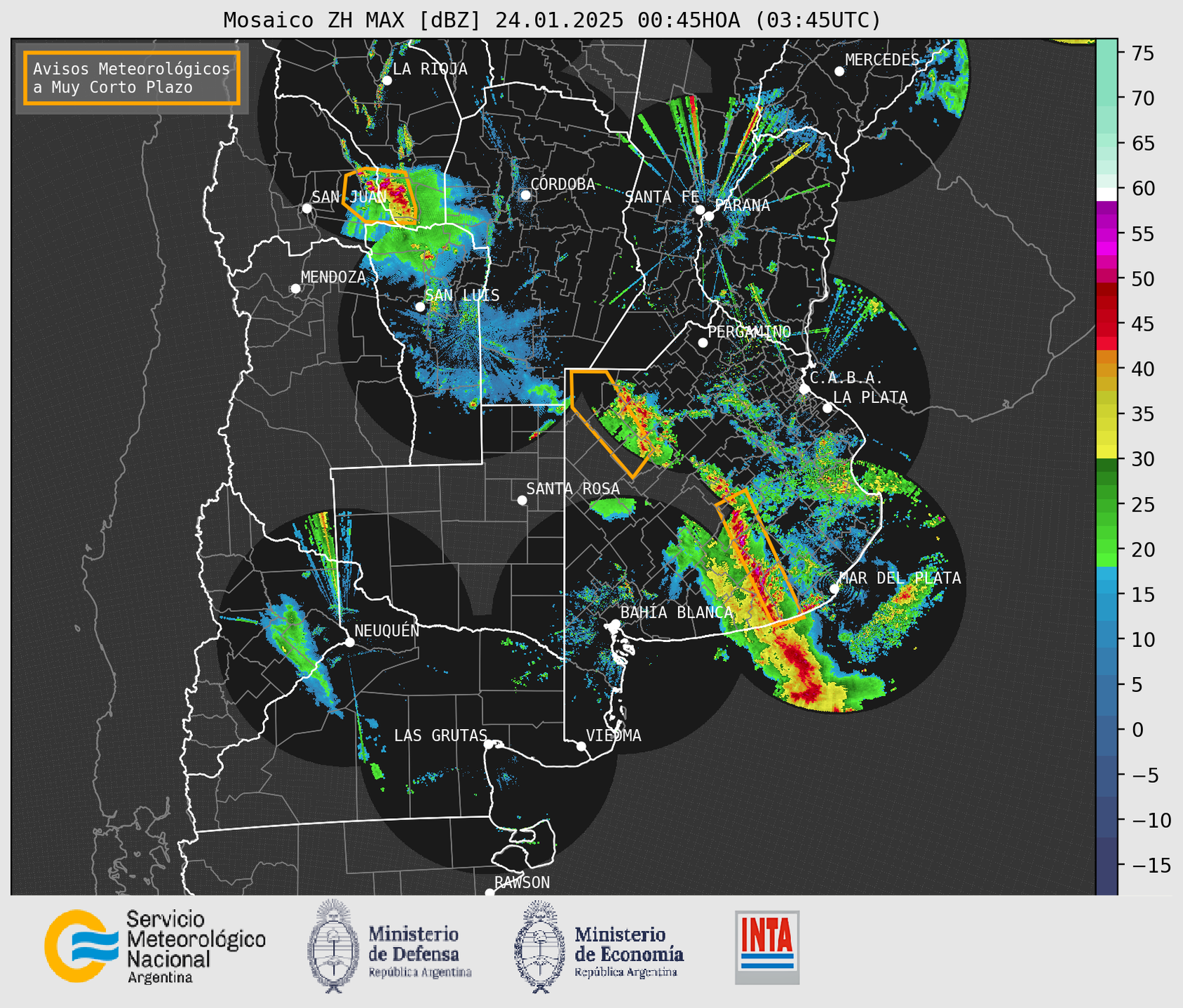Select the PERGAMINO city label

click(749, 332)
